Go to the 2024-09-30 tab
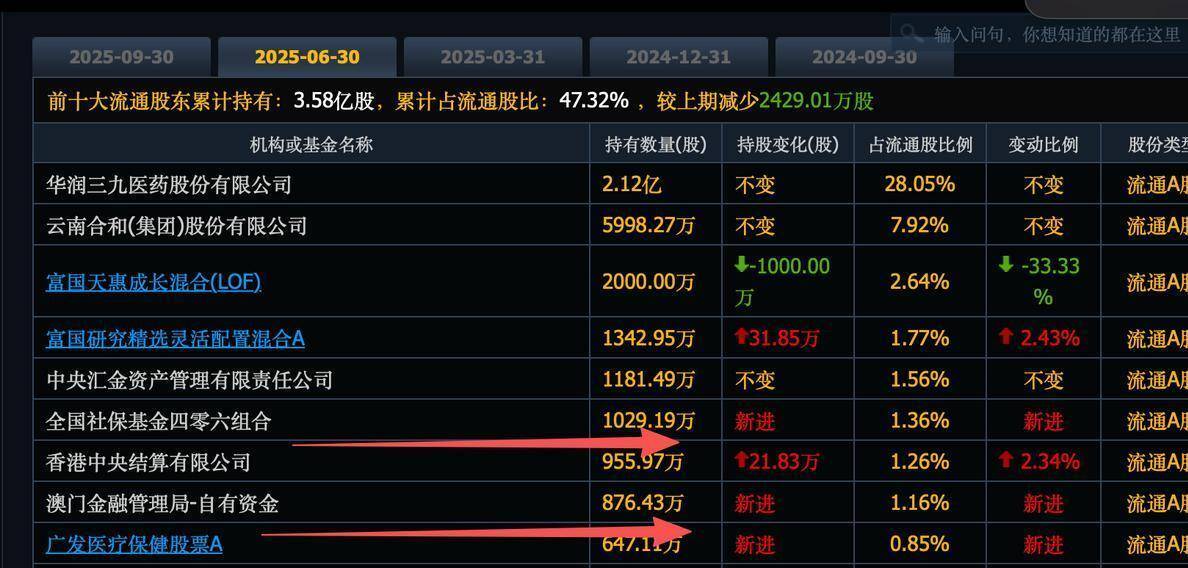The width and height of the screenshot is (1188, 568). pyautogui.click(x=864, y=57)
